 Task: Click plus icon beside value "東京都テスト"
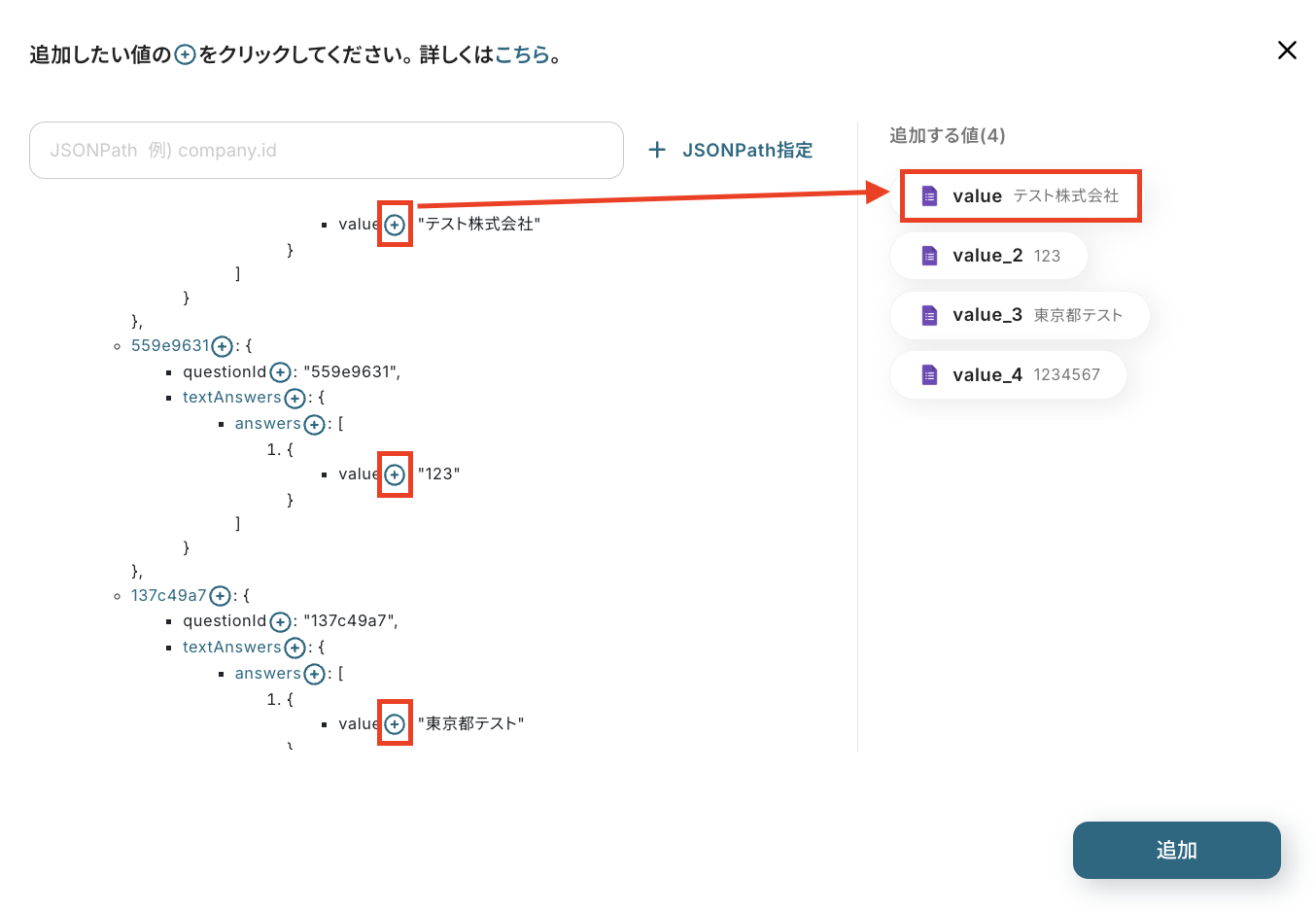[x=395, y=724]
